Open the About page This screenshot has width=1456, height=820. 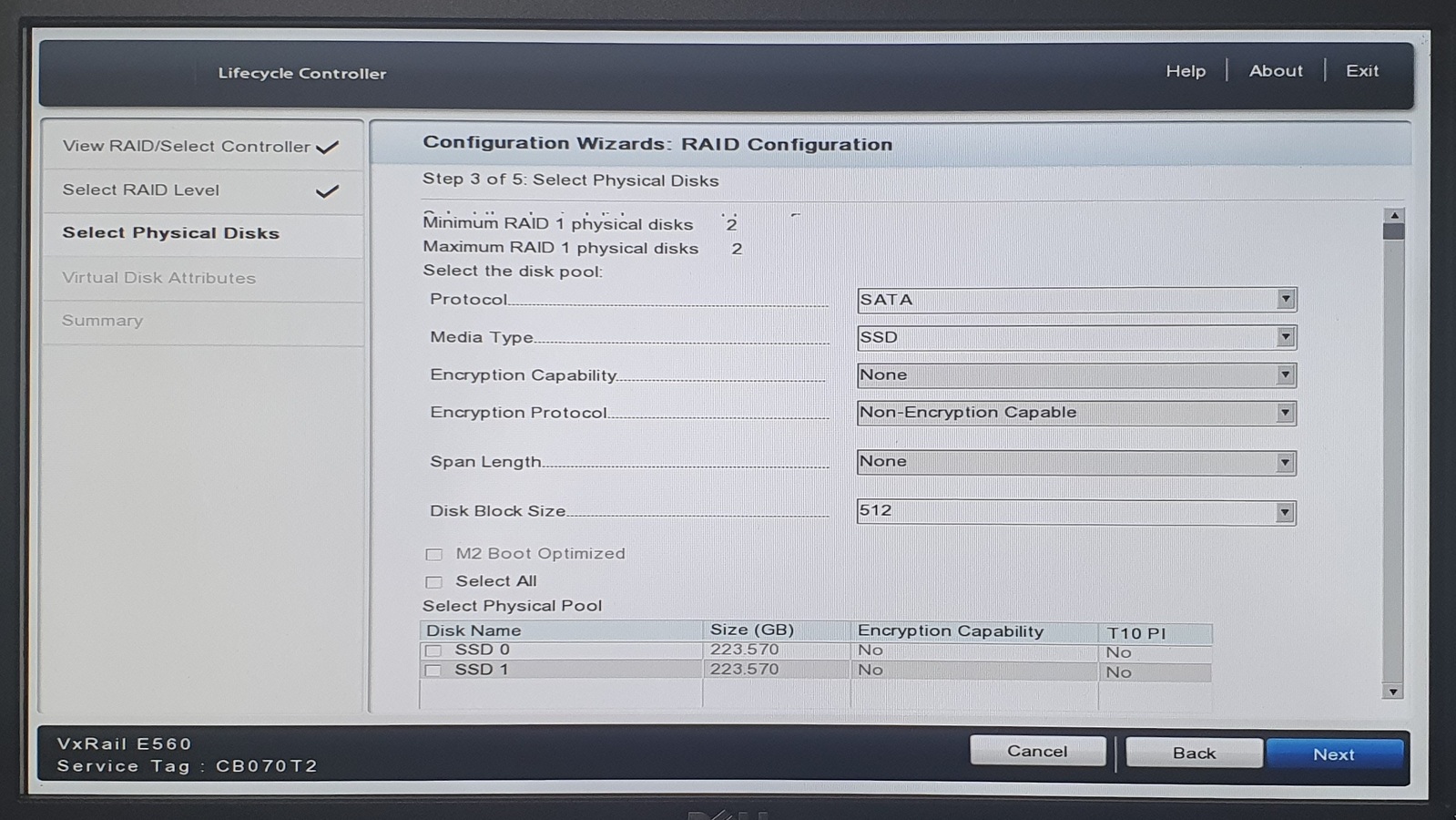(1275, 71)
